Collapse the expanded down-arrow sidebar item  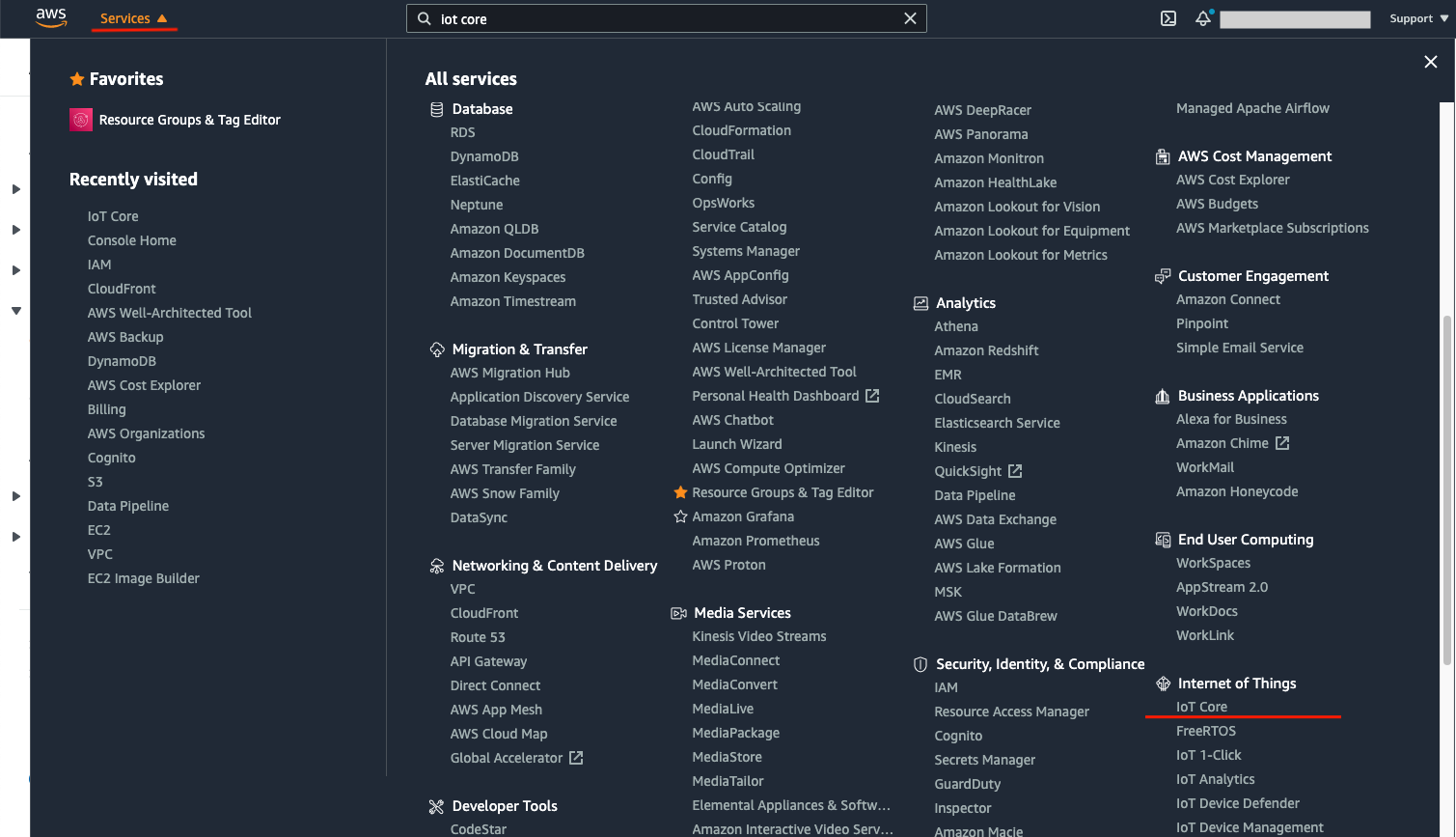point(16,311)
